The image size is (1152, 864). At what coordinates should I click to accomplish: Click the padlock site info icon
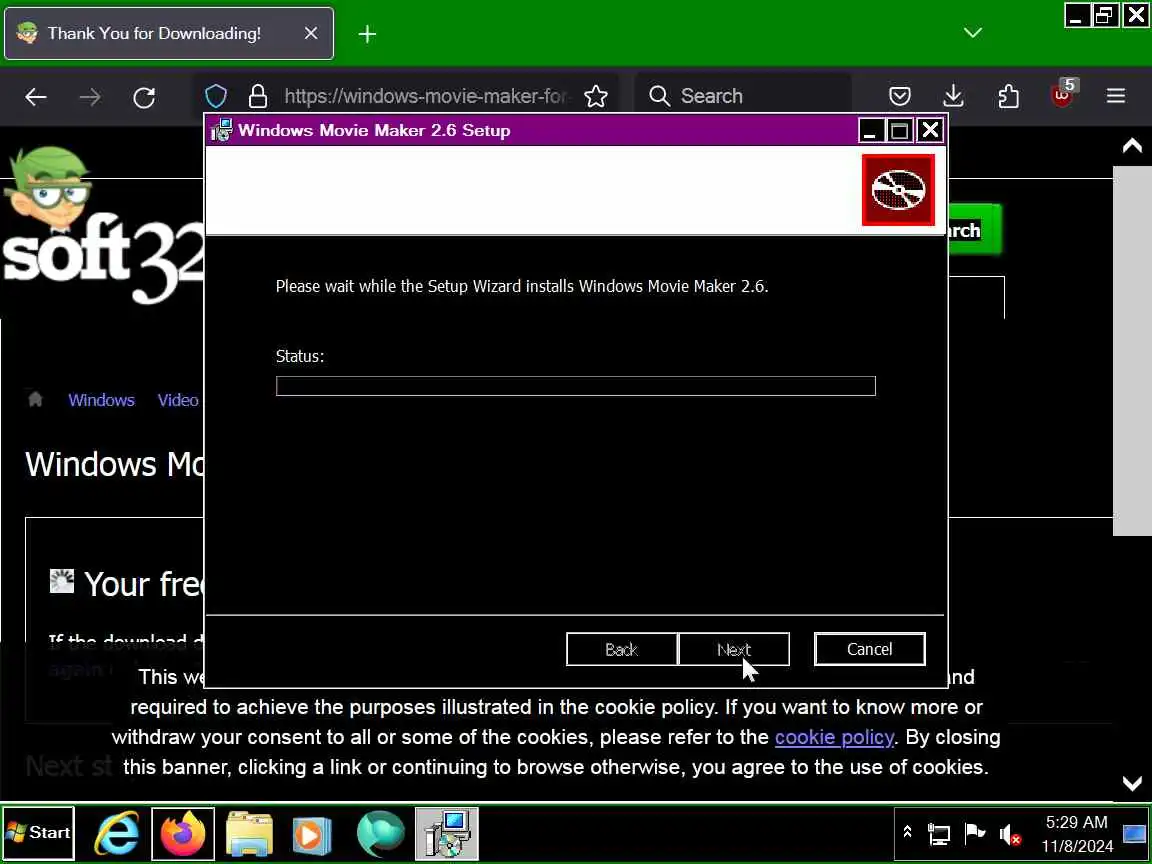[x=258, y=96]
